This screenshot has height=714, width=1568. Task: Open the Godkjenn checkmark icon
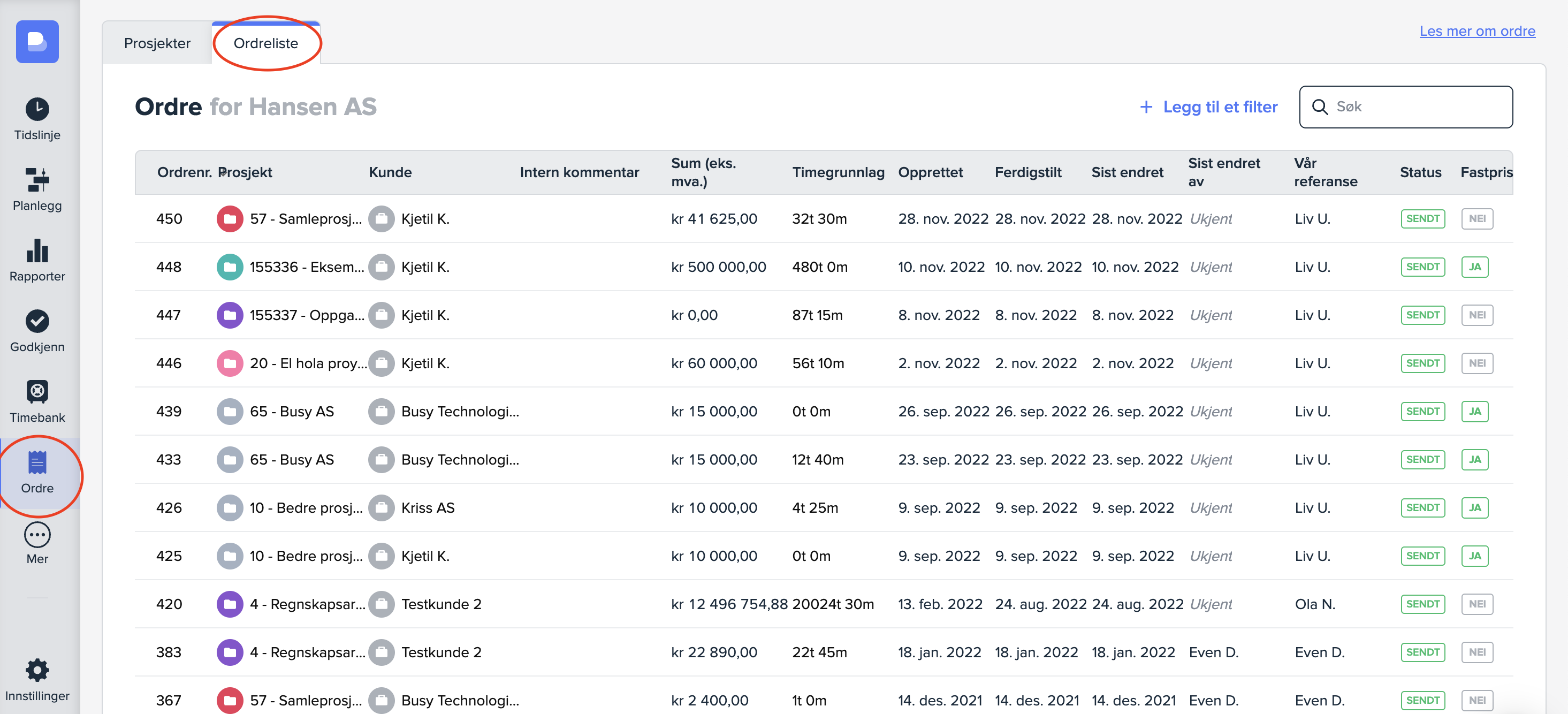[x=37, y=321]
